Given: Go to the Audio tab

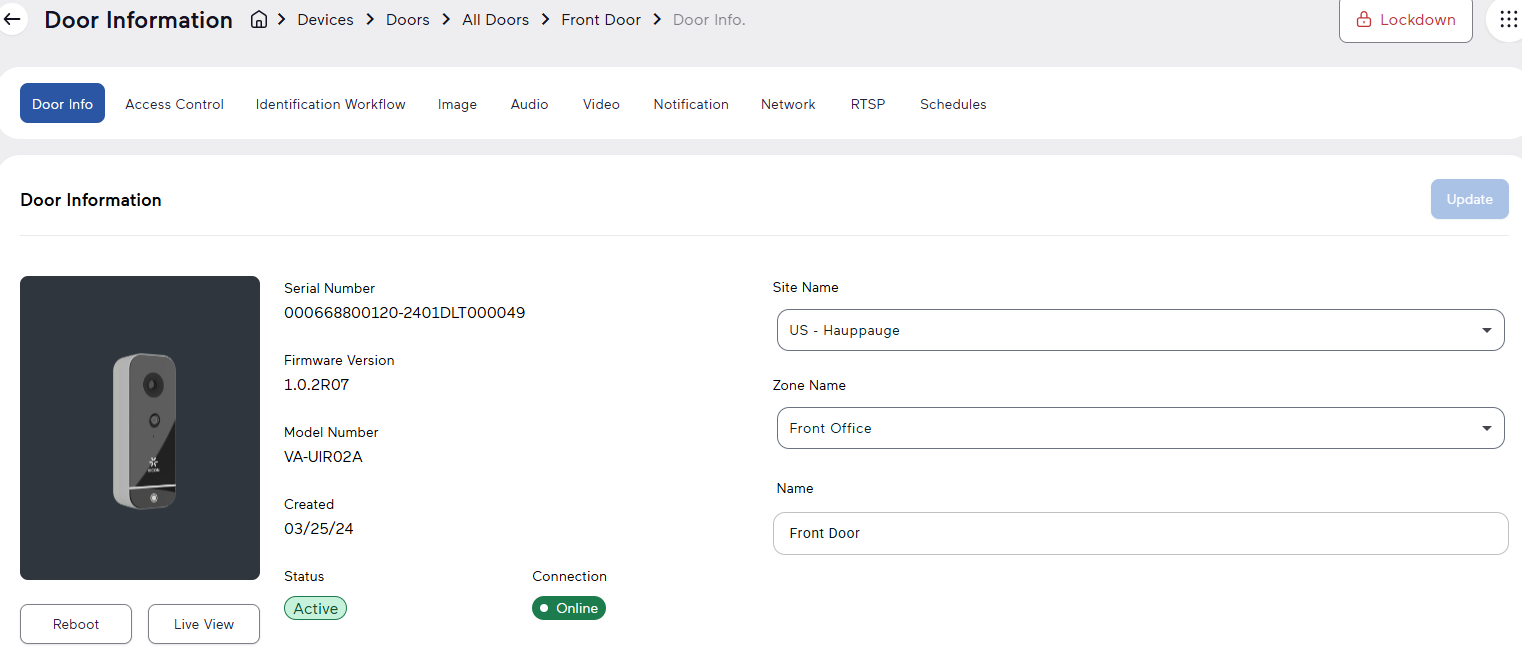Looking at the screenshot, I should tap(529, 104).
